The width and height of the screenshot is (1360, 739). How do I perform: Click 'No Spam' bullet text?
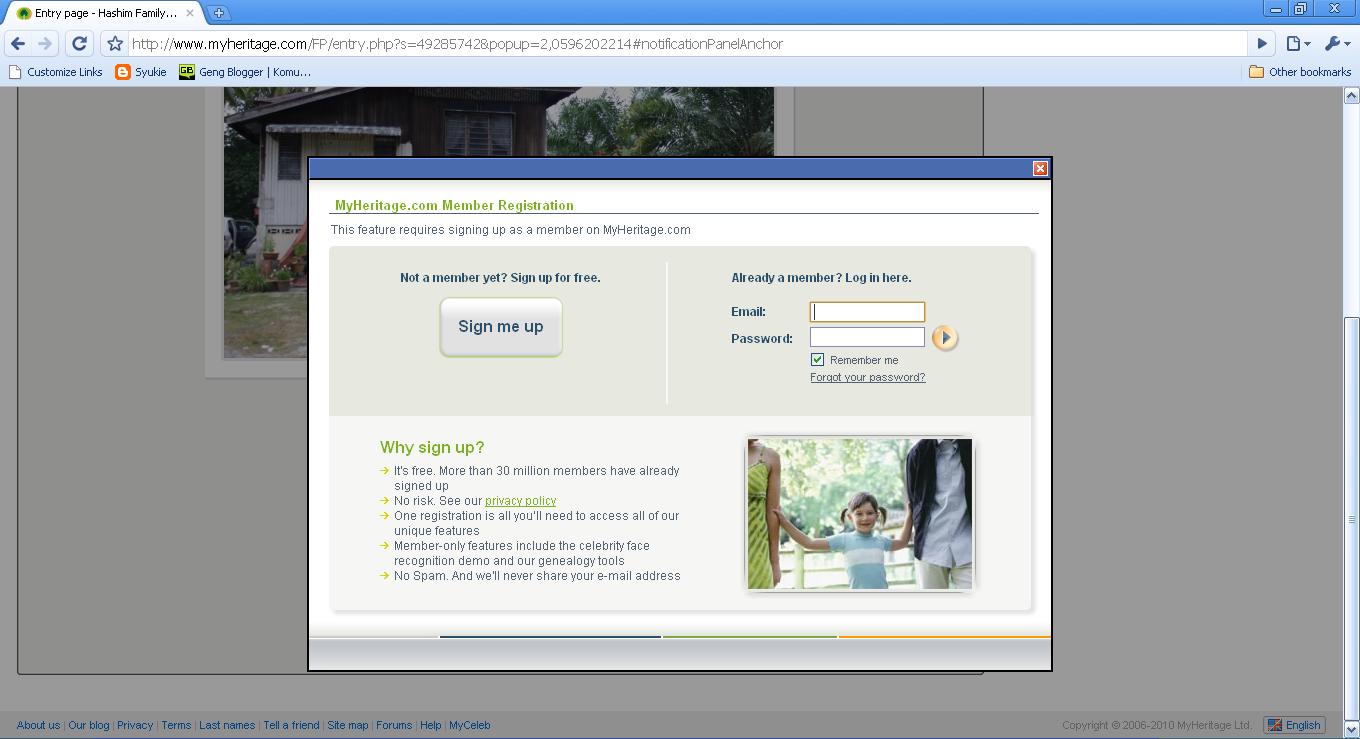click(x=537, y=576)
